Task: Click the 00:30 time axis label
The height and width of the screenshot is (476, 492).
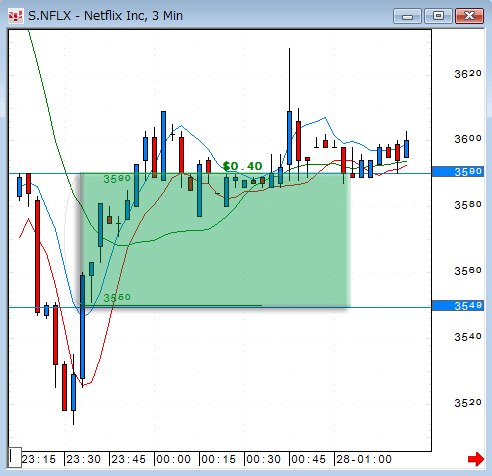Action: pyautogui.click(x=264, y=459)
